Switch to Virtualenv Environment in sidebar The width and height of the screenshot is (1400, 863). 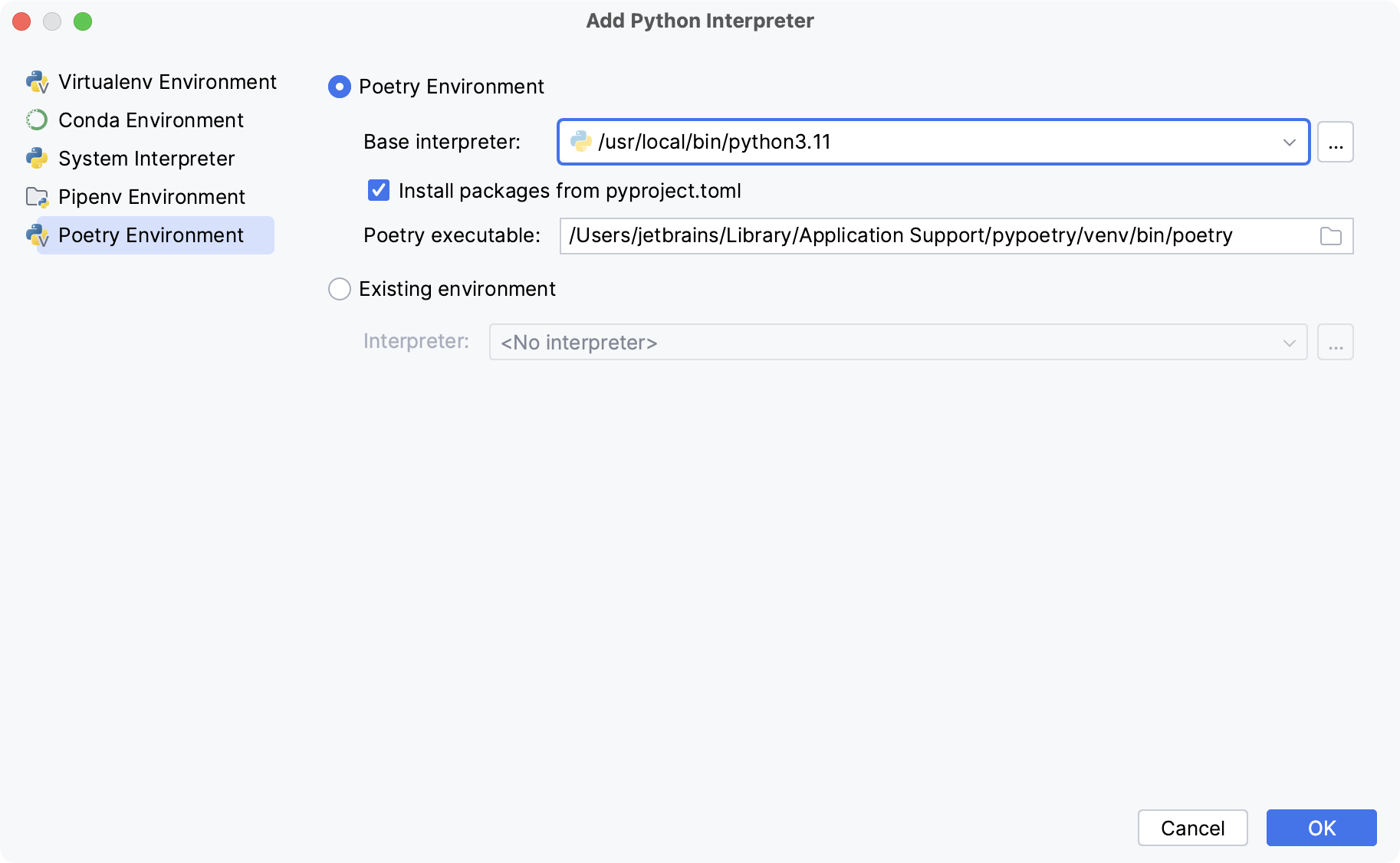(x=167, y=82)
